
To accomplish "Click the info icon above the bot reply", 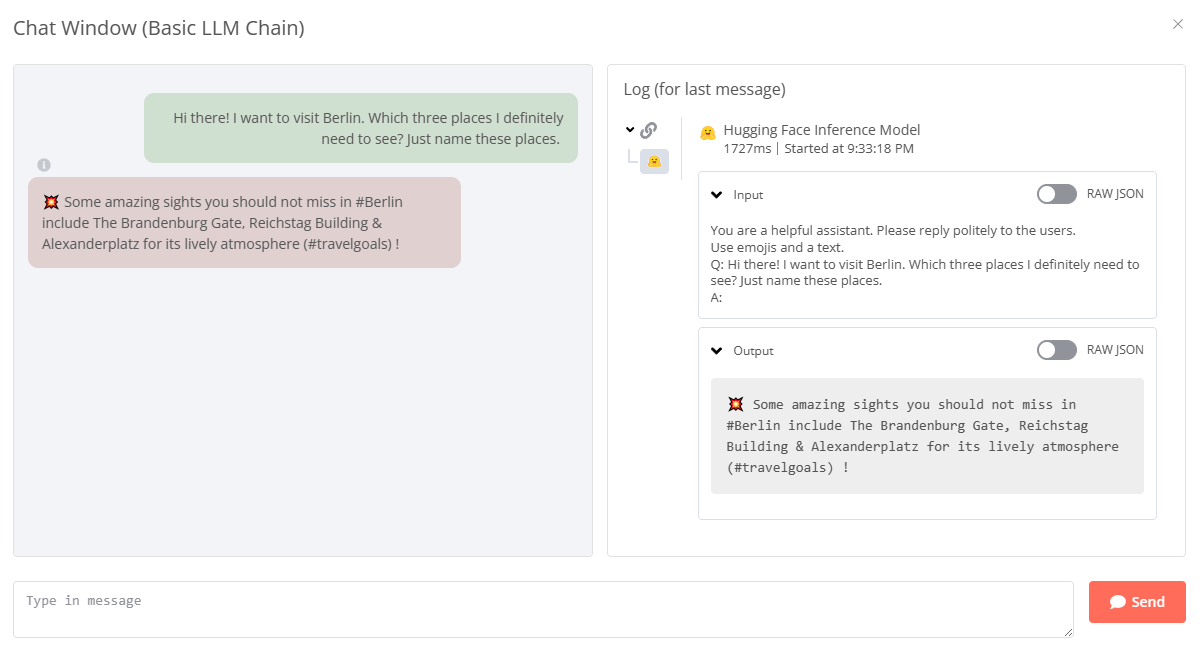I will (x=44, y=165).
